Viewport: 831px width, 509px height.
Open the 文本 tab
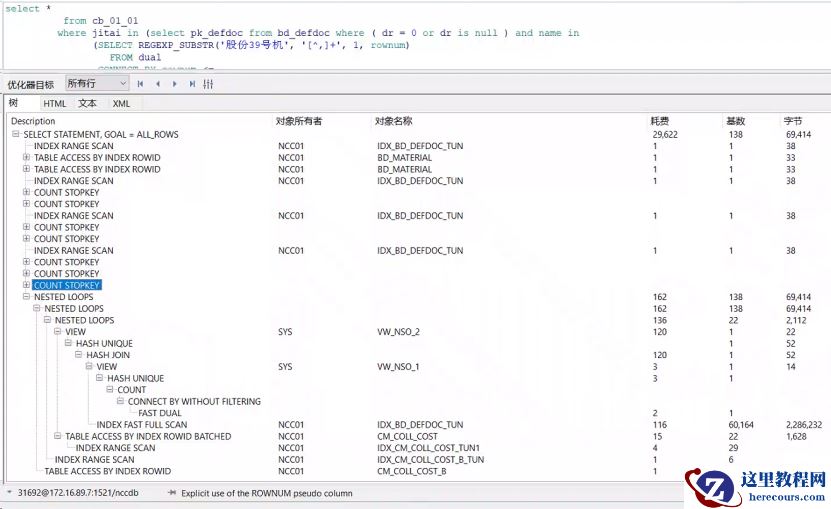(88, 103)
